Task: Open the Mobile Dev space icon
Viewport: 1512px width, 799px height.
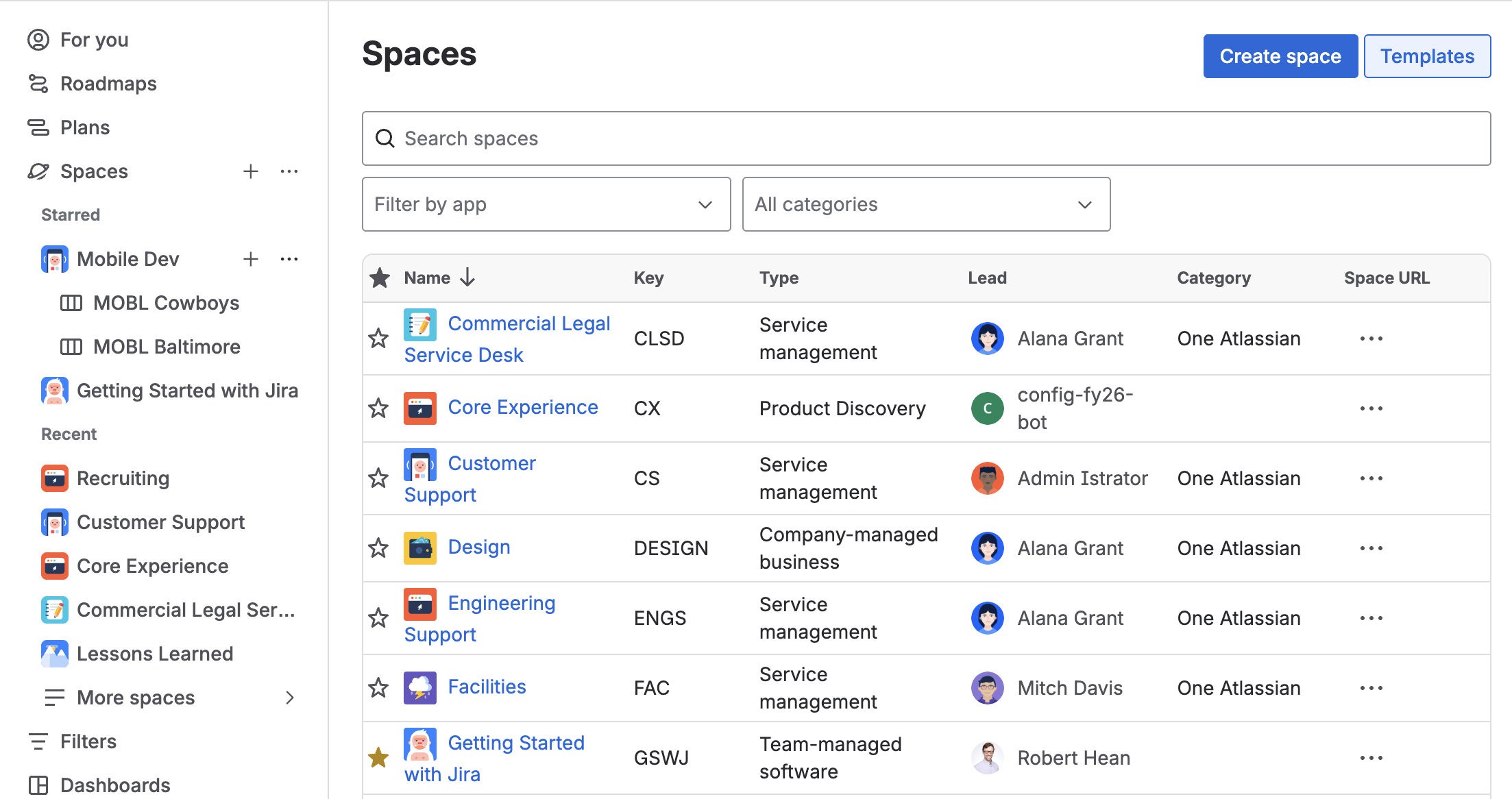Action: [55, 258]
